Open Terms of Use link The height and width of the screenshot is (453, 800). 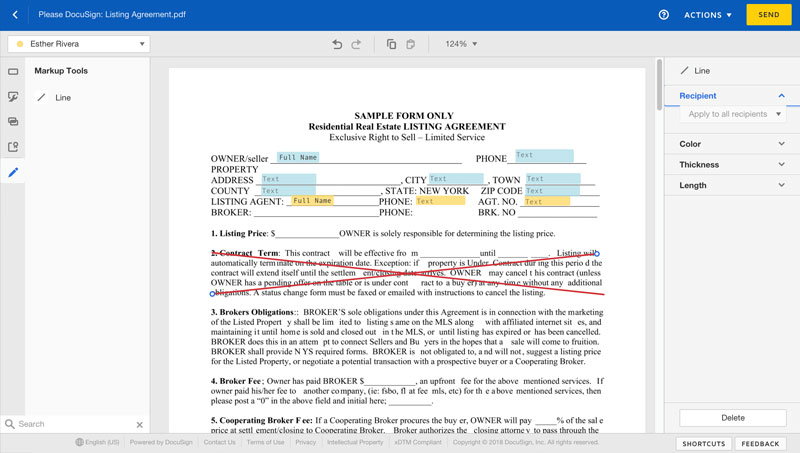[265, 442]
